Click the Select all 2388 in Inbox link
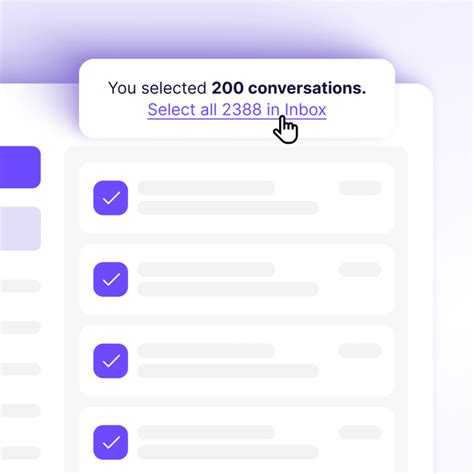The width and height of the screenshot is (474, 474). click(x=237, y=110)
